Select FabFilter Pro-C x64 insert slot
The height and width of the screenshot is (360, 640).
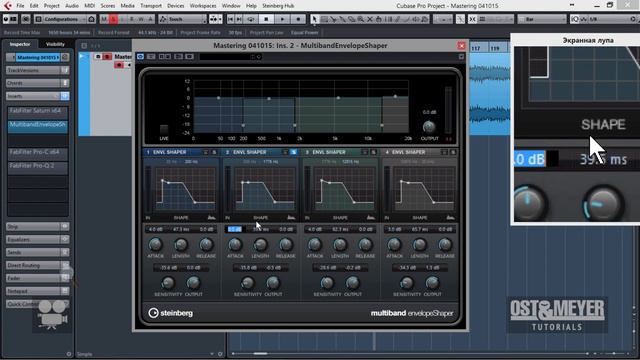38,152
